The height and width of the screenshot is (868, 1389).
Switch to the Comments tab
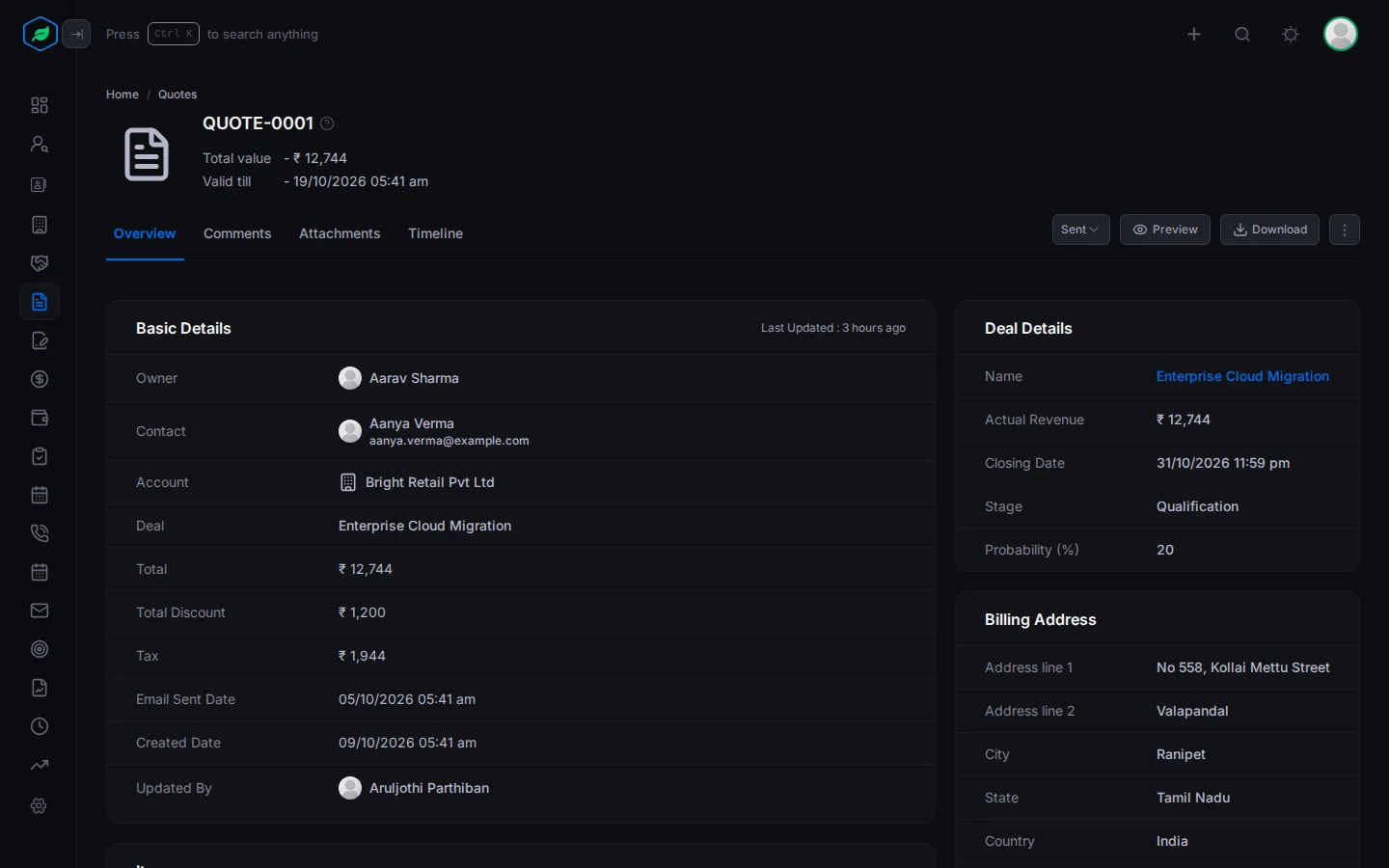coord(237,233)
